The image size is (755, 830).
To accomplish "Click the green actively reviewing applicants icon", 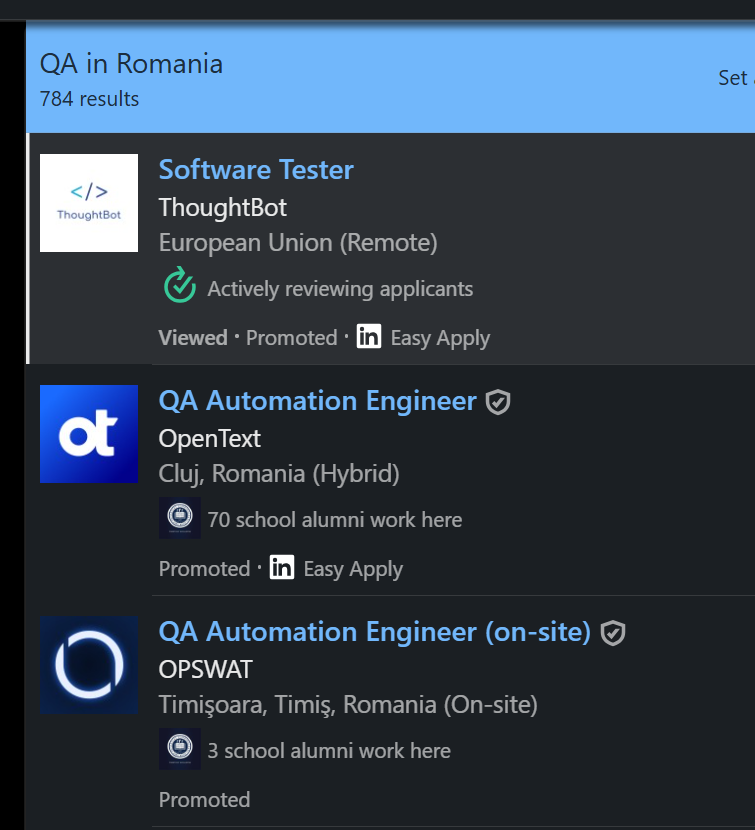I will tap(180, 285).
